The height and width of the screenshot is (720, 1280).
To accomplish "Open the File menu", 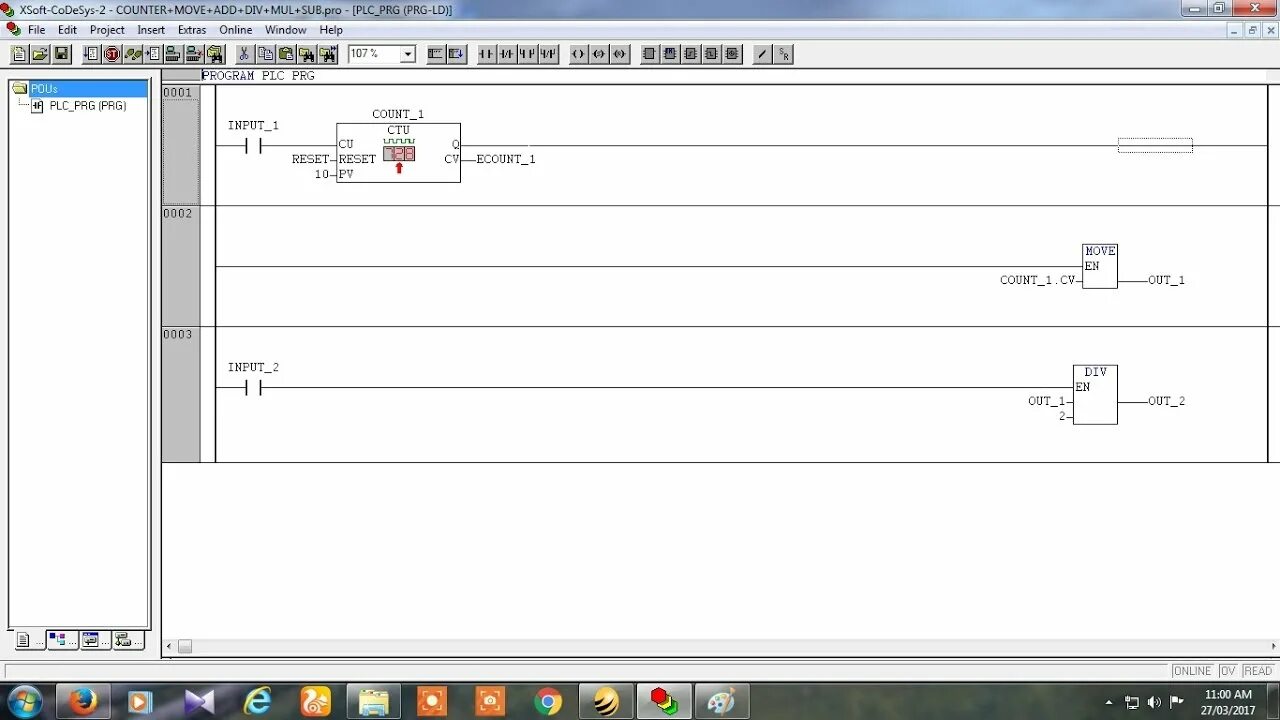I will coord(37,30).
